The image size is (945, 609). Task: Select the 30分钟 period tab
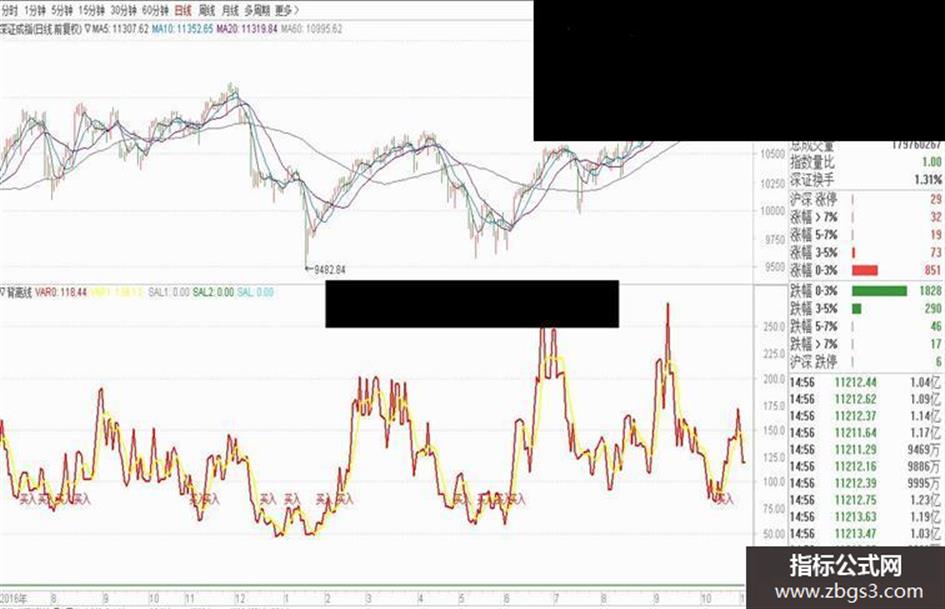[x=124, y=10]
